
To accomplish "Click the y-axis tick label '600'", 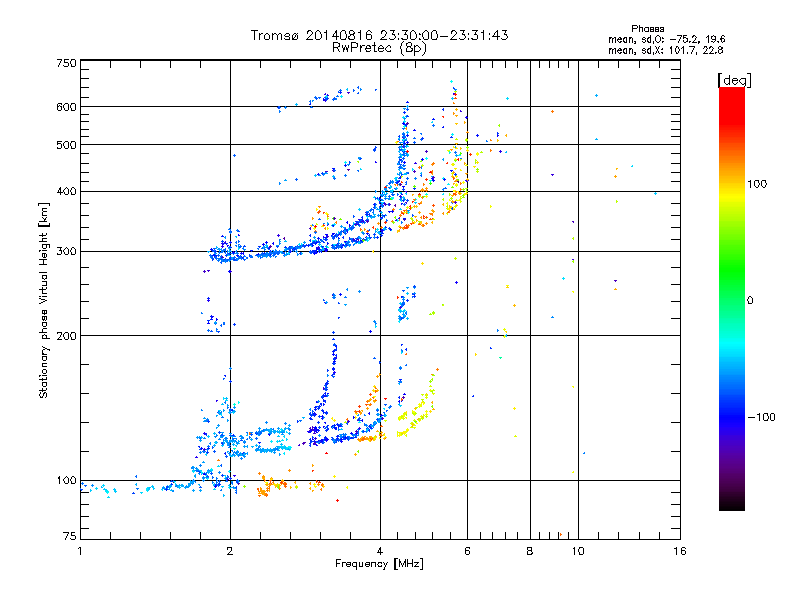I will tap(66, 107).
